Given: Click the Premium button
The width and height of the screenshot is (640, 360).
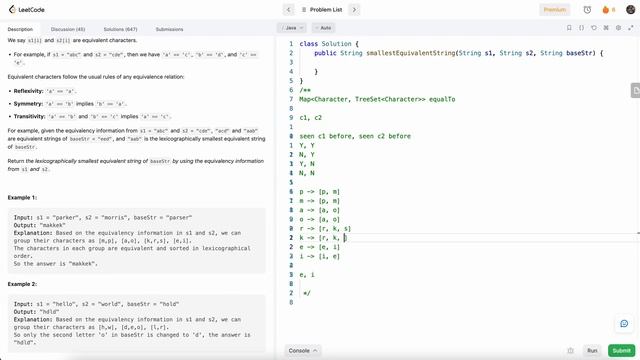Looking at the screenshot, I should (x=554, y=9).
